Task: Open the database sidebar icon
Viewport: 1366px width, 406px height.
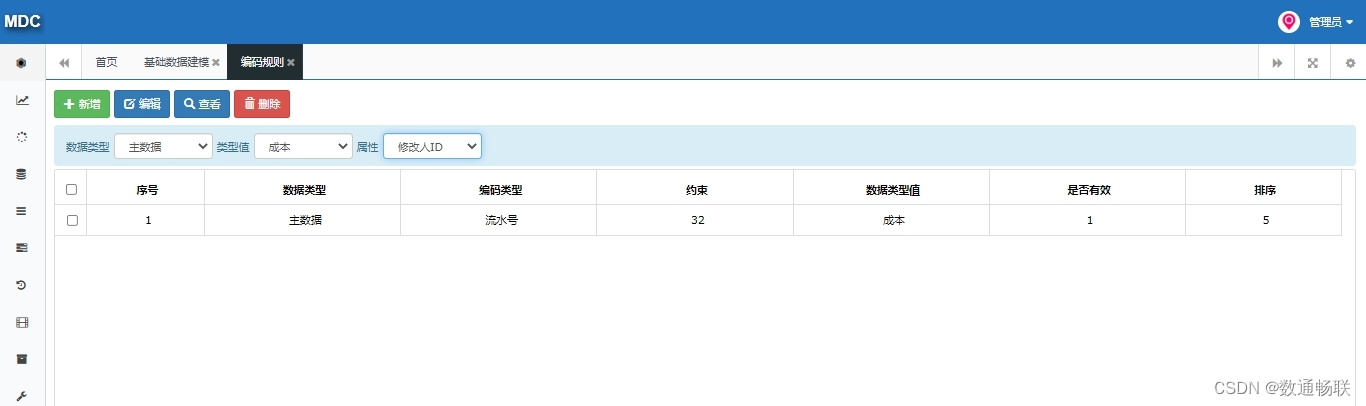Action: pos(22,174)
